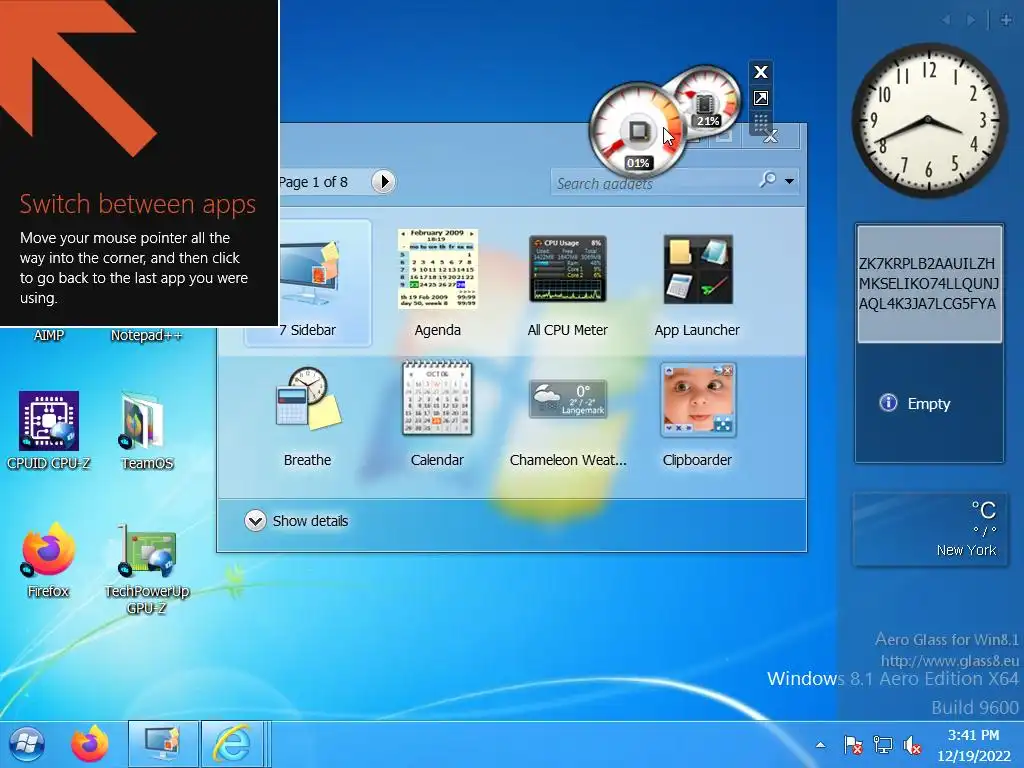
Task: Click the analog clock gadget
Action: (x=929, y=121)
